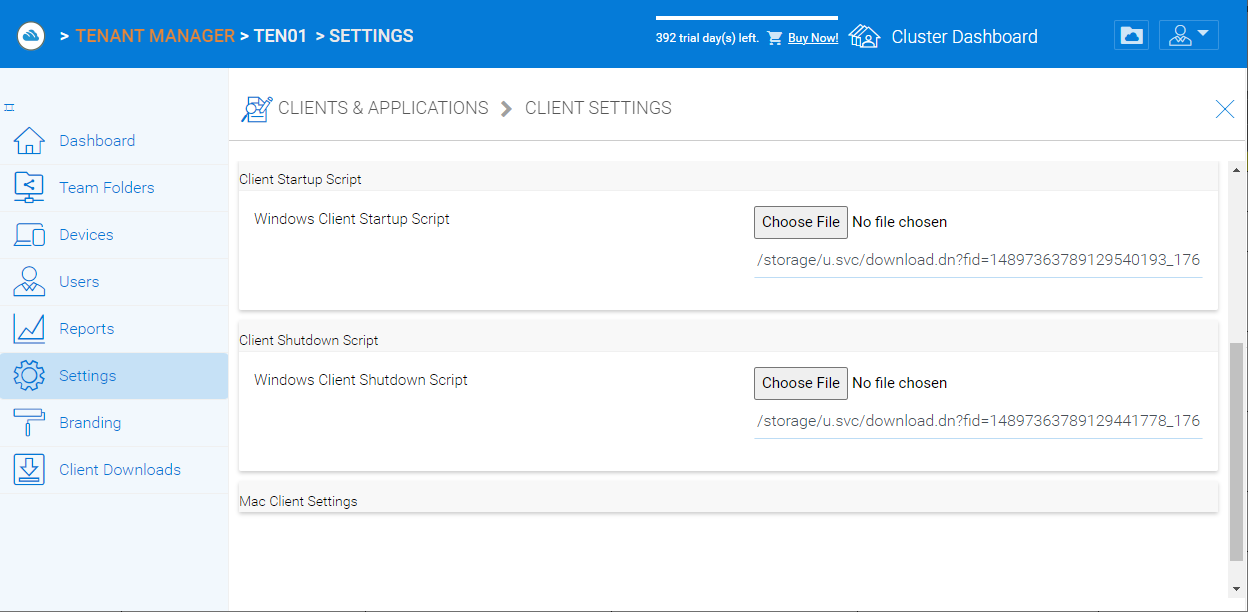
Task: Click the shutdown script URL field
Action: pos(978,421)
